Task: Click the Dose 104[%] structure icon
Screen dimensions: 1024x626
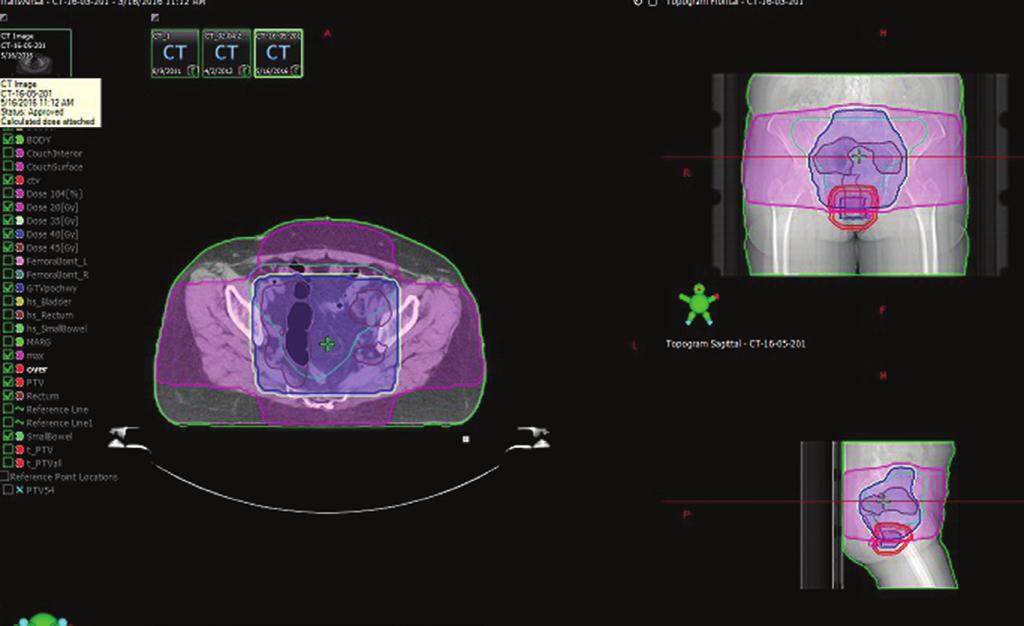Action: [x=20, y=194]
